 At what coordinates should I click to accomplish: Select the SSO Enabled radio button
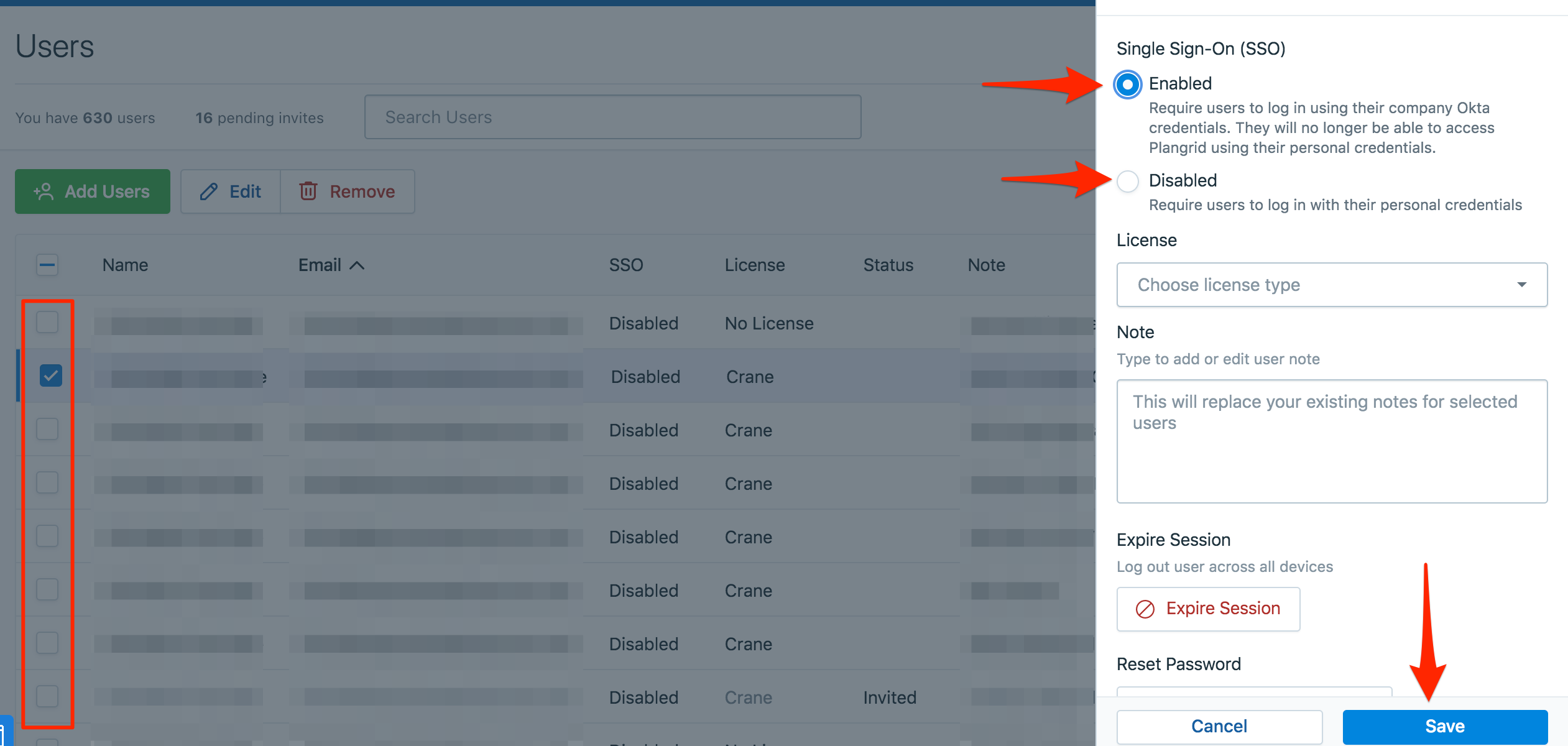(1128, 84)
